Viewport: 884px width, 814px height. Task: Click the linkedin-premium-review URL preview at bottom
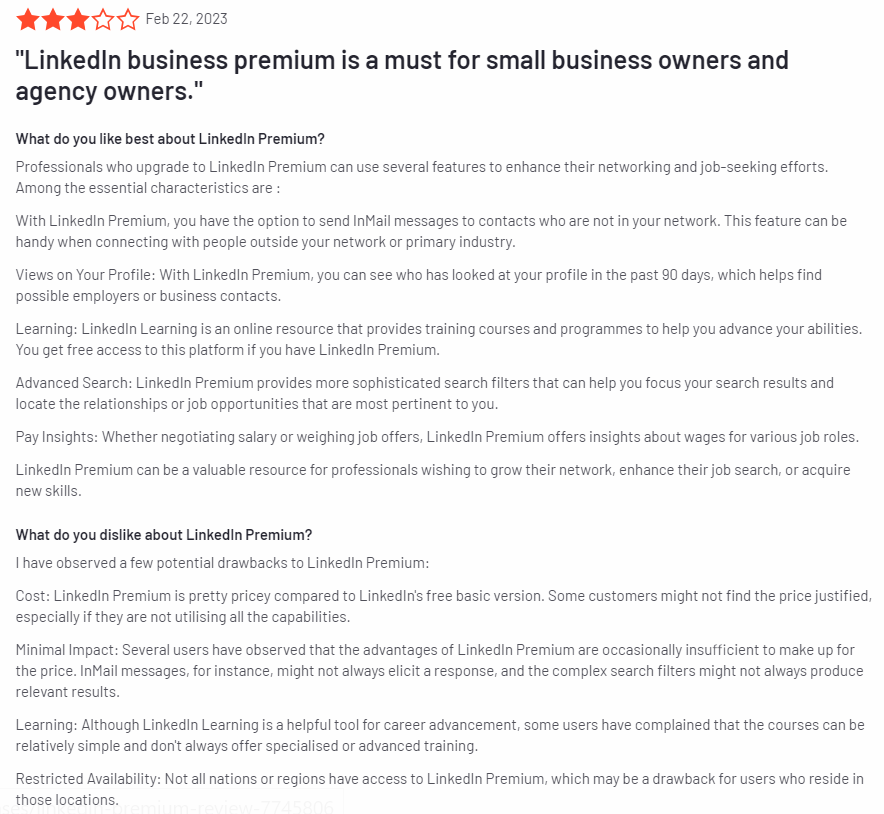point(169,807)
